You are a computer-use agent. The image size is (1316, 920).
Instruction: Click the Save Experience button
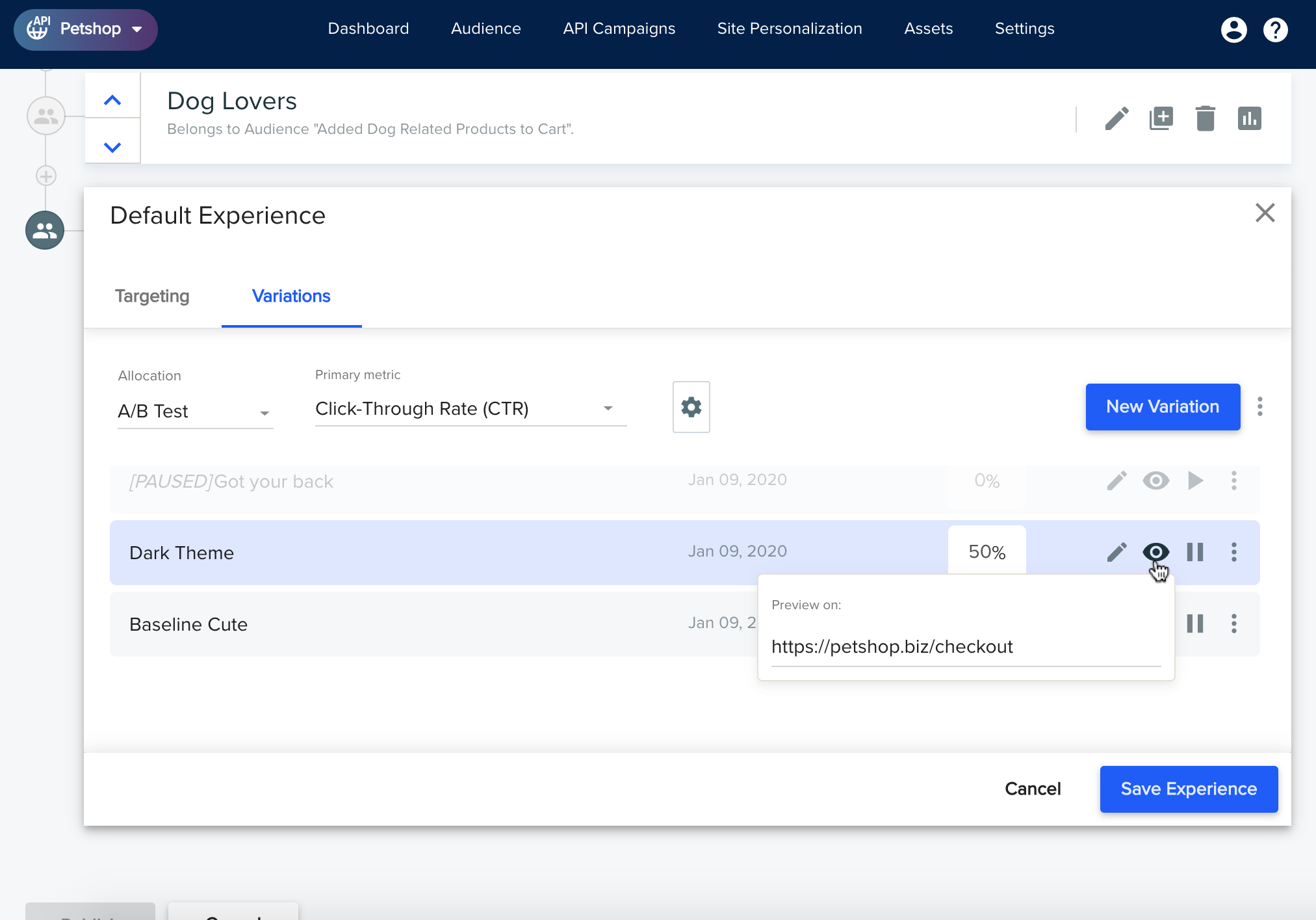(x=1189, y=789)
